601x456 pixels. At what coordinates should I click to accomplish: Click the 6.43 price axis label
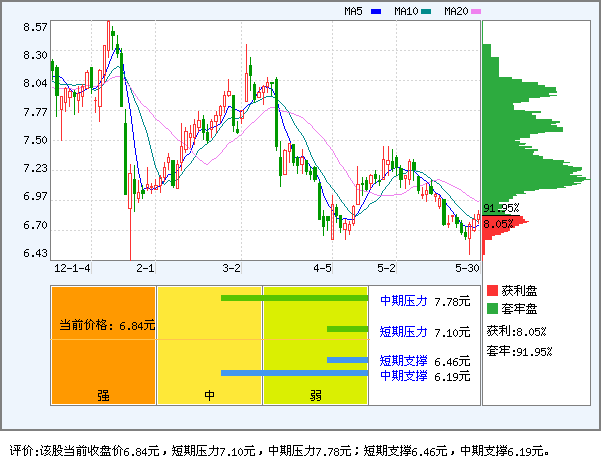tap(35, 253)
